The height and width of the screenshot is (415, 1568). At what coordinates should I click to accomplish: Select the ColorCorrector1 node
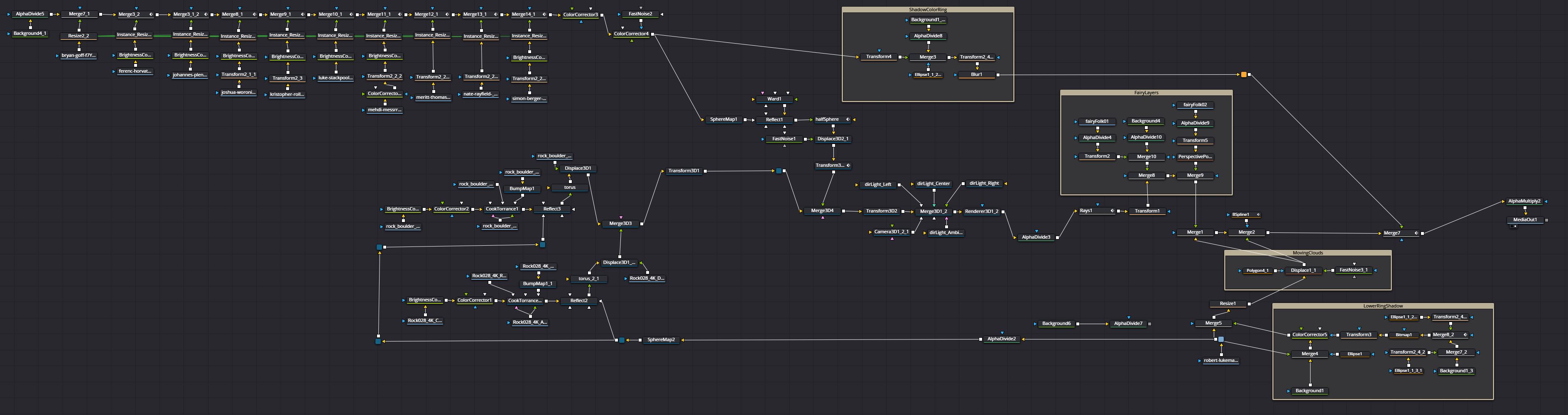pos(475,300)
